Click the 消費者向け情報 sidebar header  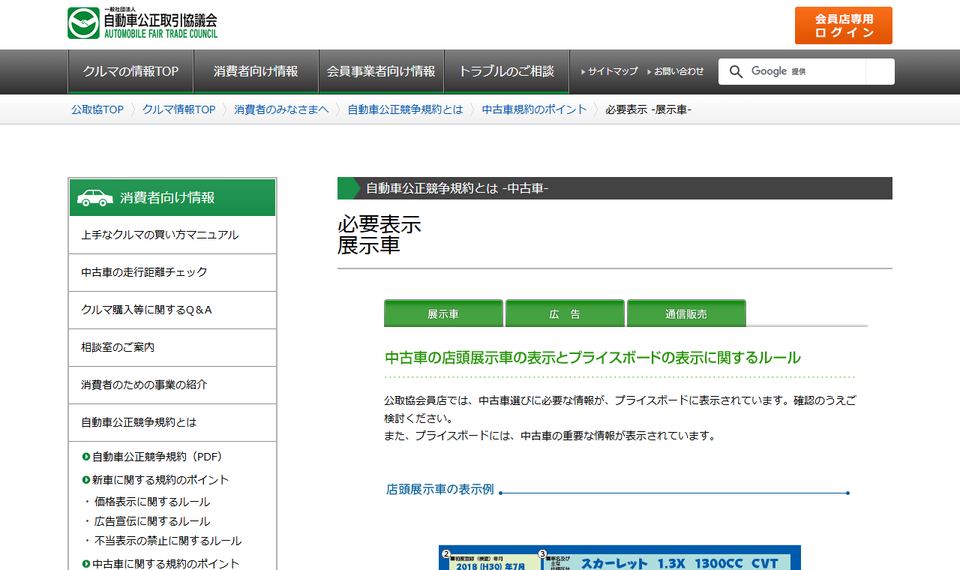[x=172, y=197]
